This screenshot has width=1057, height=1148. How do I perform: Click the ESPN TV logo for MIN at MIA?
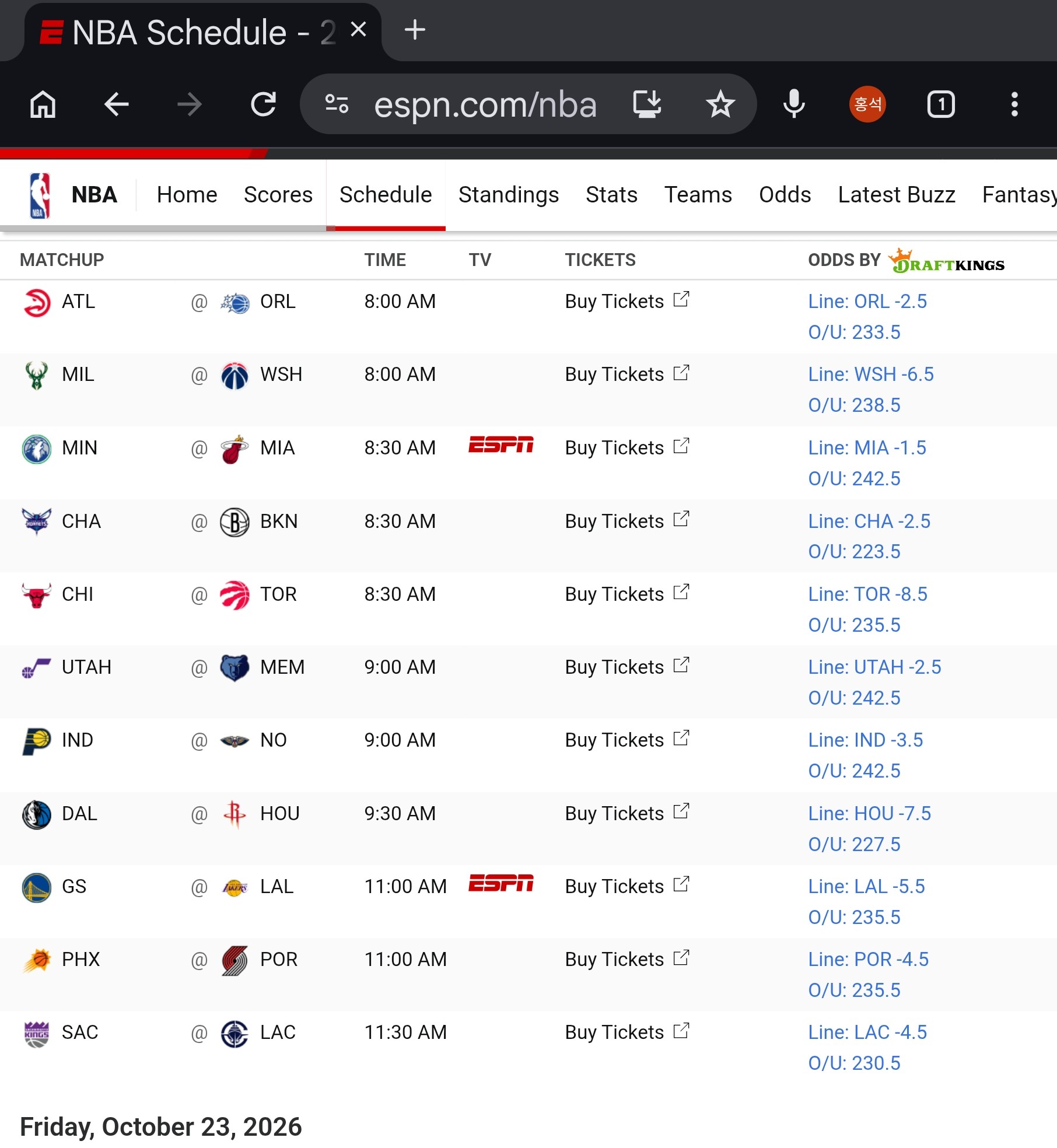click(x=501, y=444)
